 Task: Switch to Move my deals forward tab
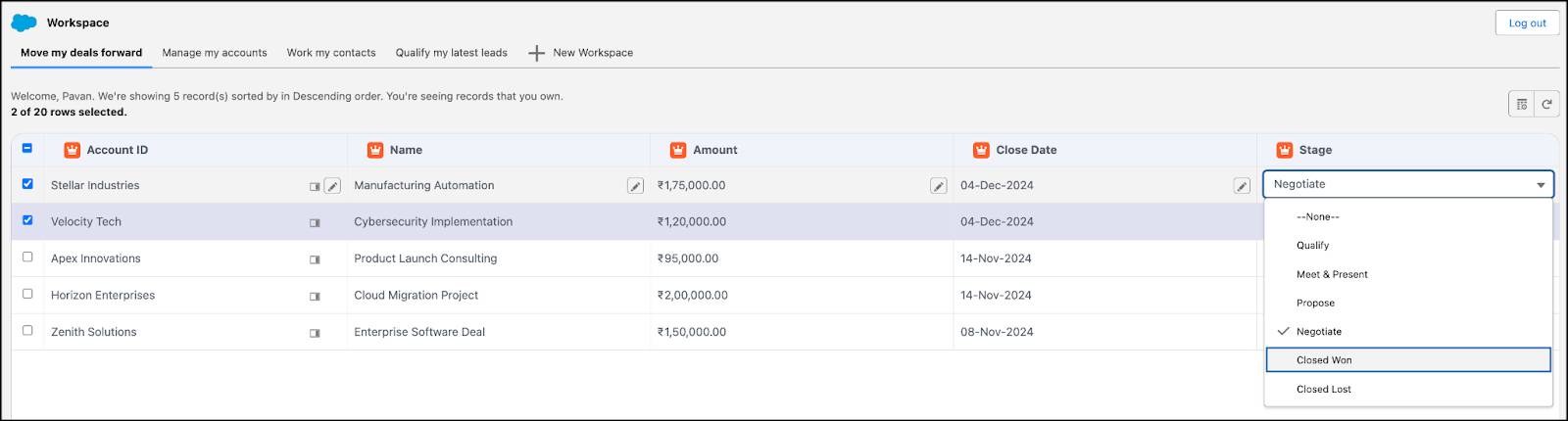coord(81,53)
